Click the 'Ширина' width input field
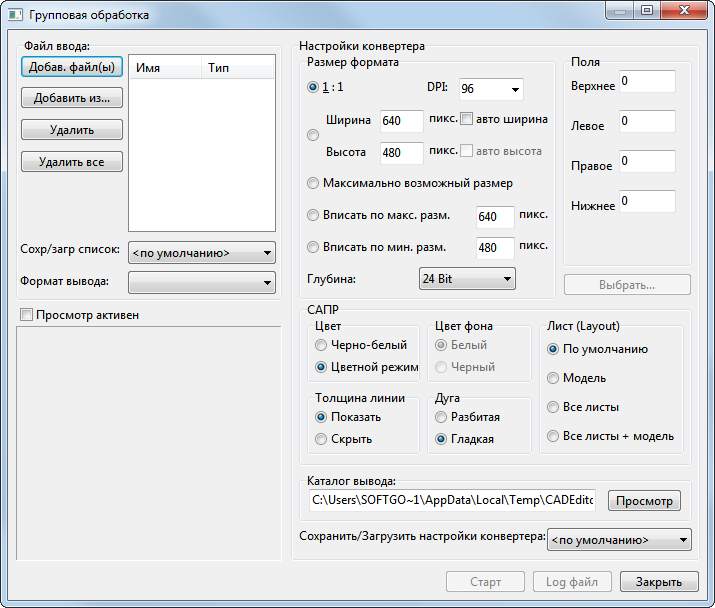Screen dimensions: 715x608 [x=402, y=122]
